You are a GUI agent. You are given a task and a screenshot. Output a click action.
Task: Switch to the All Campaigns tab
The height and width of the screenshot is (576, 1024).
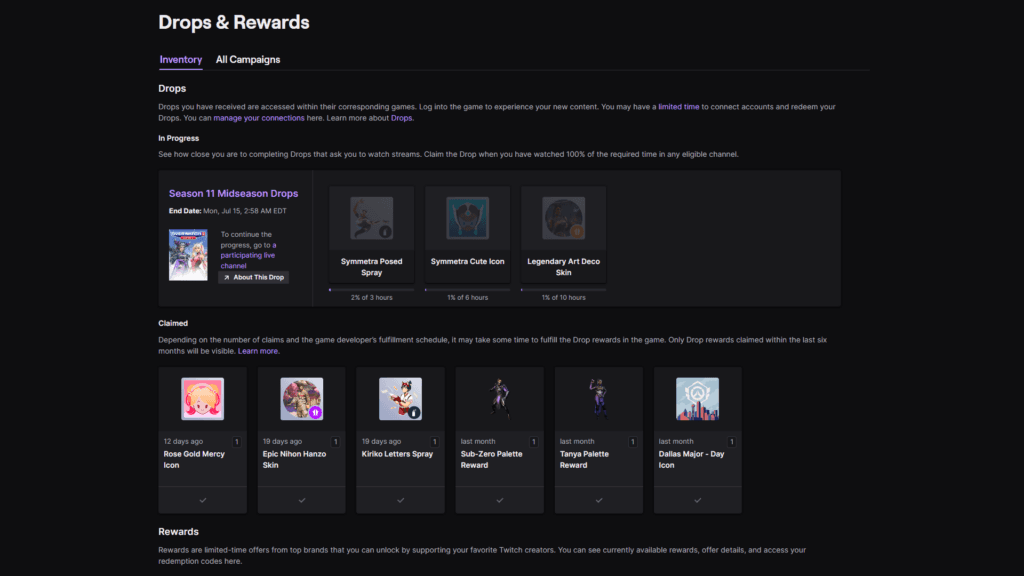[x=247, y=60]
